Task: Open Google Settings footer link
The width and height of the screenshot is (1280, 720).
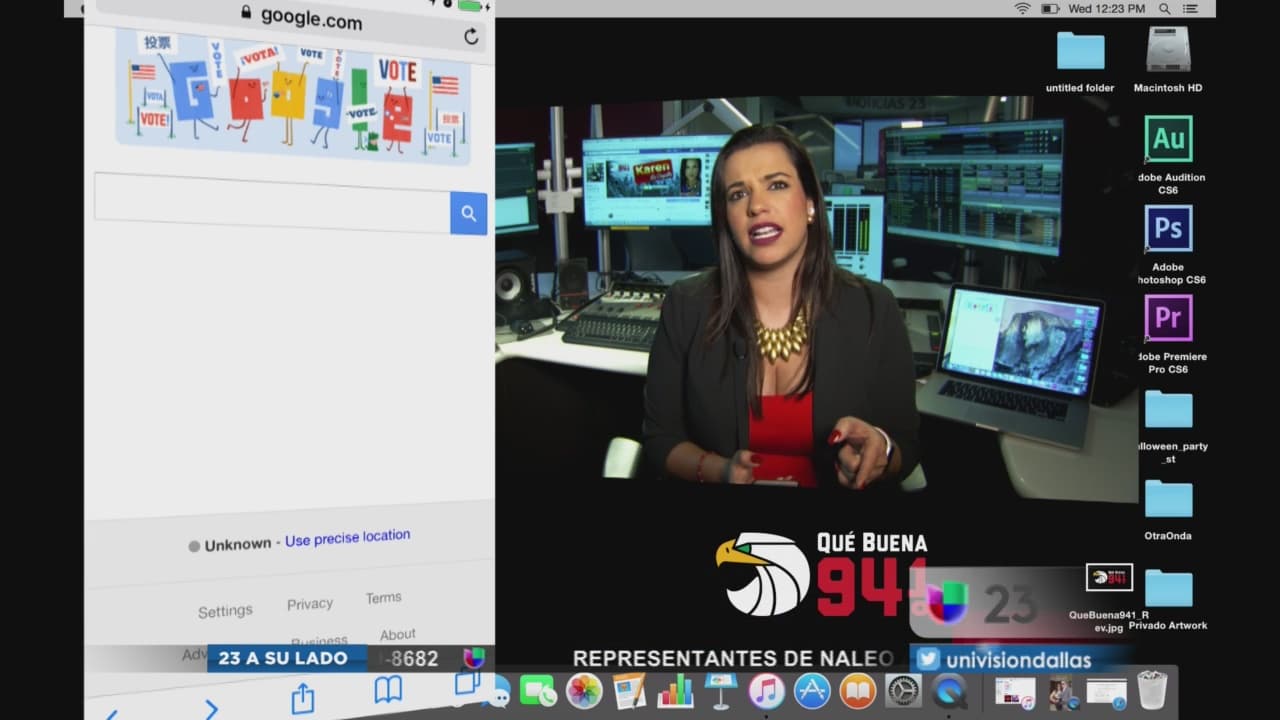Action: pos(225,611)
